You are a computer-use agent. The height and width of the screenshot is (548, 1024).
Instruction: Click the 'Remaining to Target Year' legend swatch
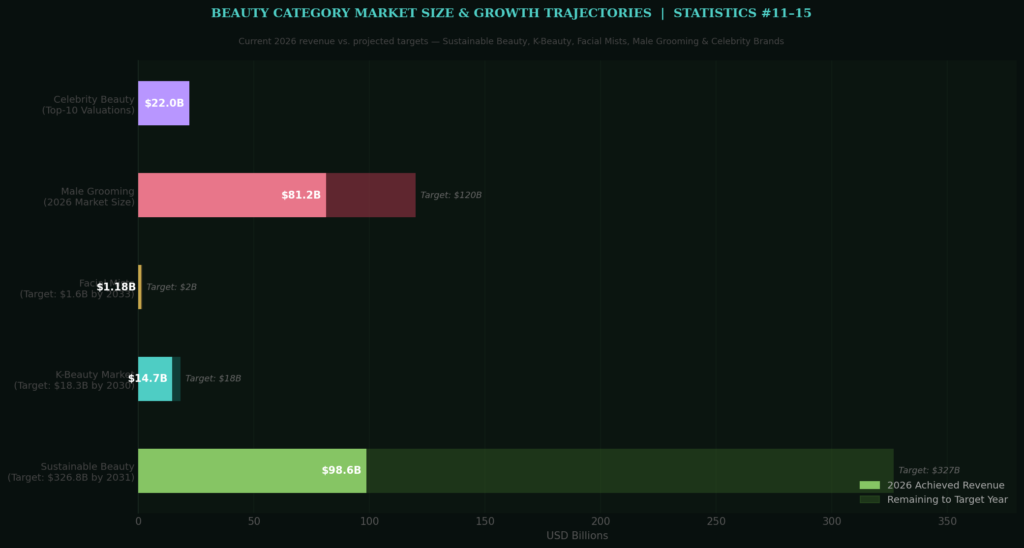[869, 500]
